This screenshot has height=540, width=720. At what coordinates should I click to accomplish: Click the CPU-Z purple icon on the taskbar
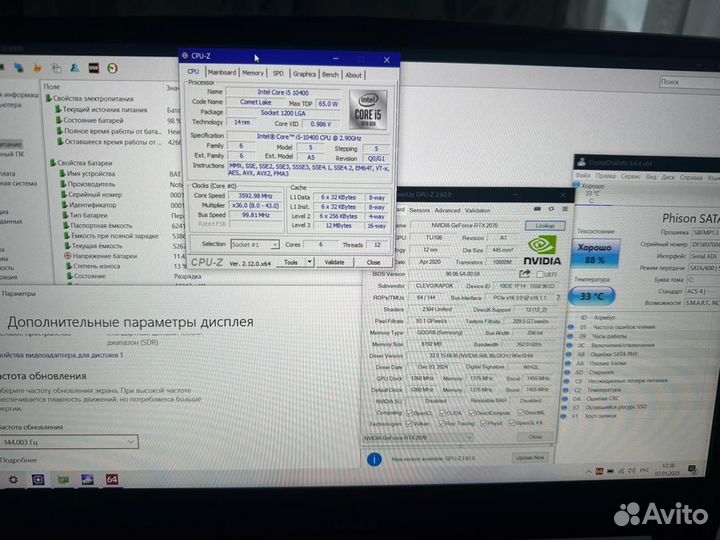(38, 479)
